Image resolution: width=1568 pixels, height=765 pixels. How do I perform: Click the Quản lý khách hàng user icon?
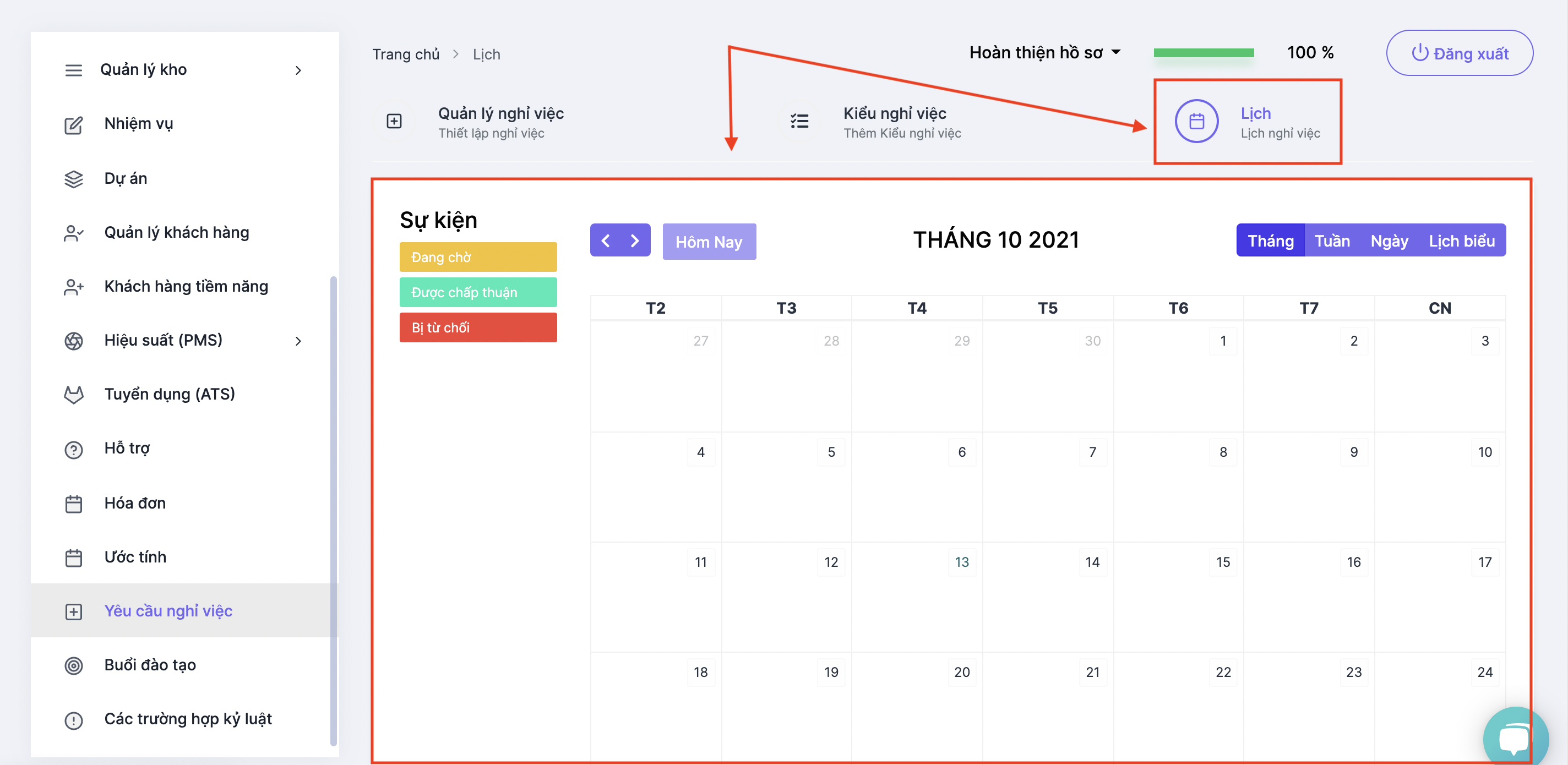[x=74, y=233]
